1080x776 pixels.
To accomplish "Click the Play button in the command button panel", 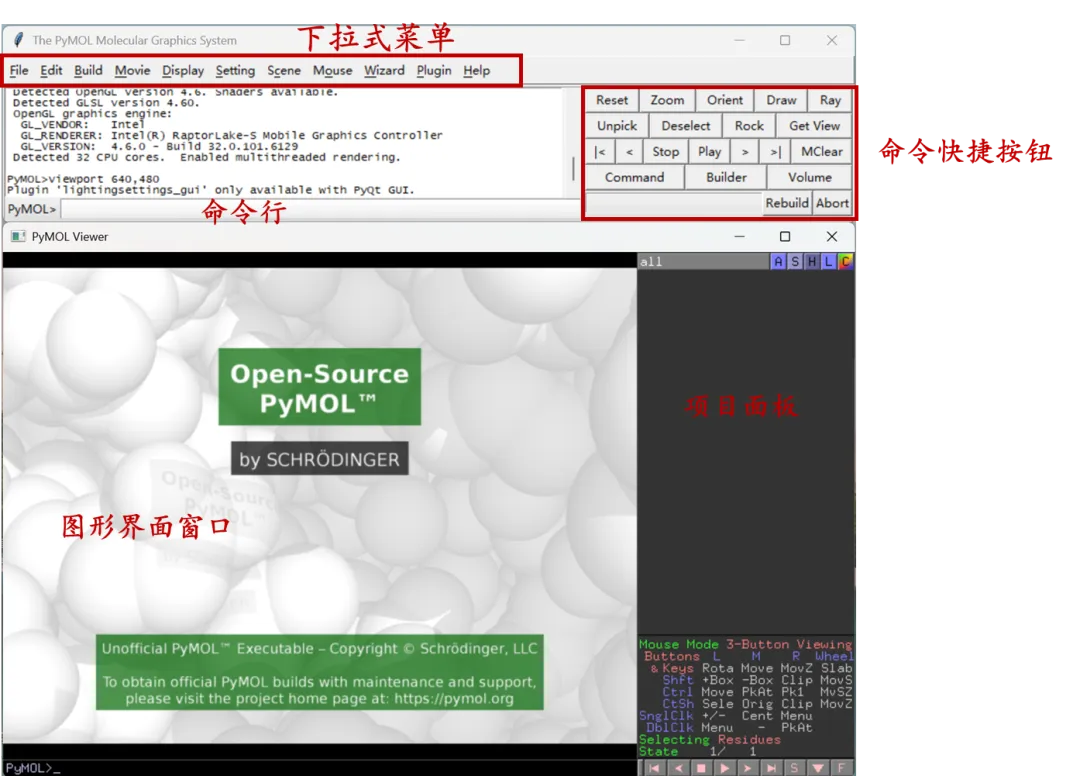I will (x=709, y=152).
